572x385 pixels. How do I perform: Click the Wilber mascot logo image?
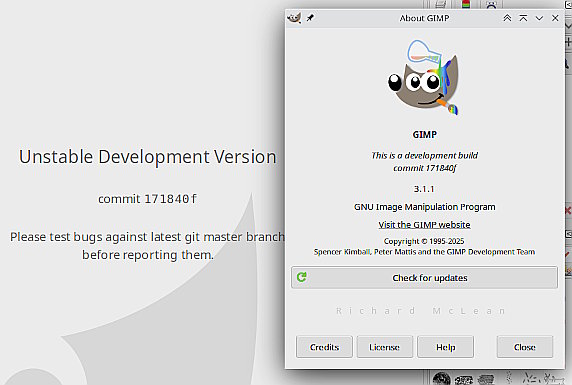[x=424, y=77]
